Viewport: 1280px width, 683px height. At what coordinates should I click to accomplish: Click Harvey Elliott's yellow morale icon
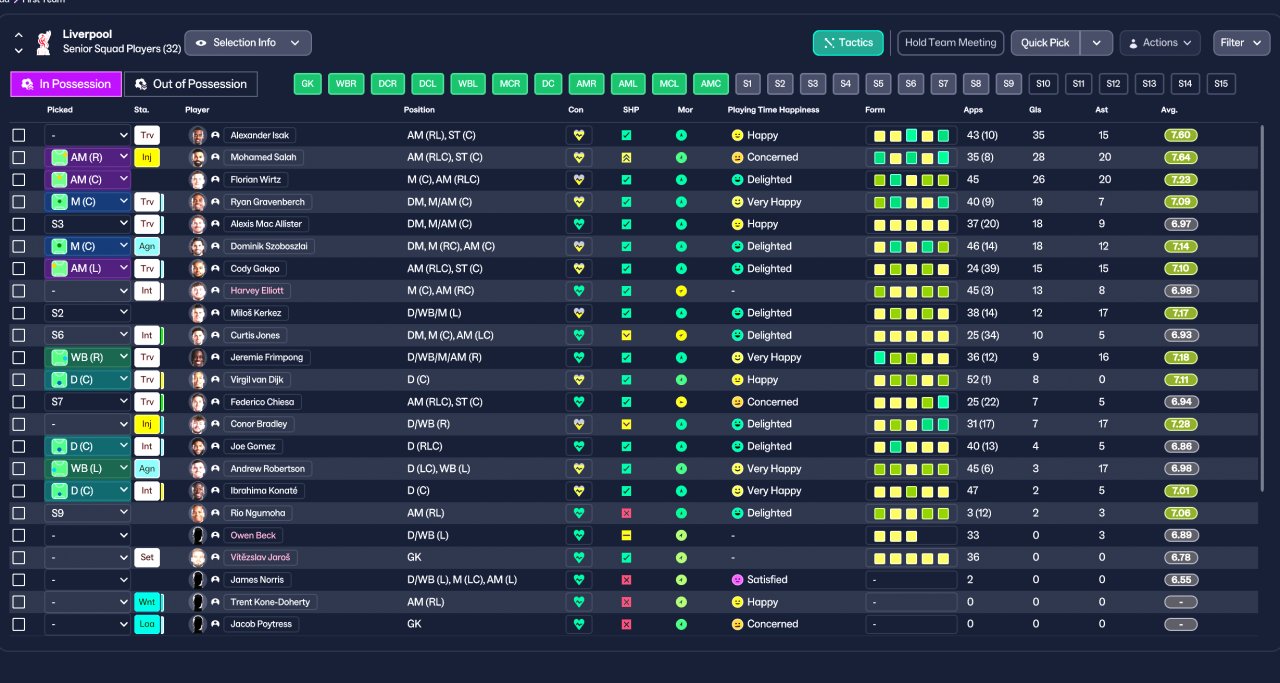pyautogui.click(x=681, y=291)
